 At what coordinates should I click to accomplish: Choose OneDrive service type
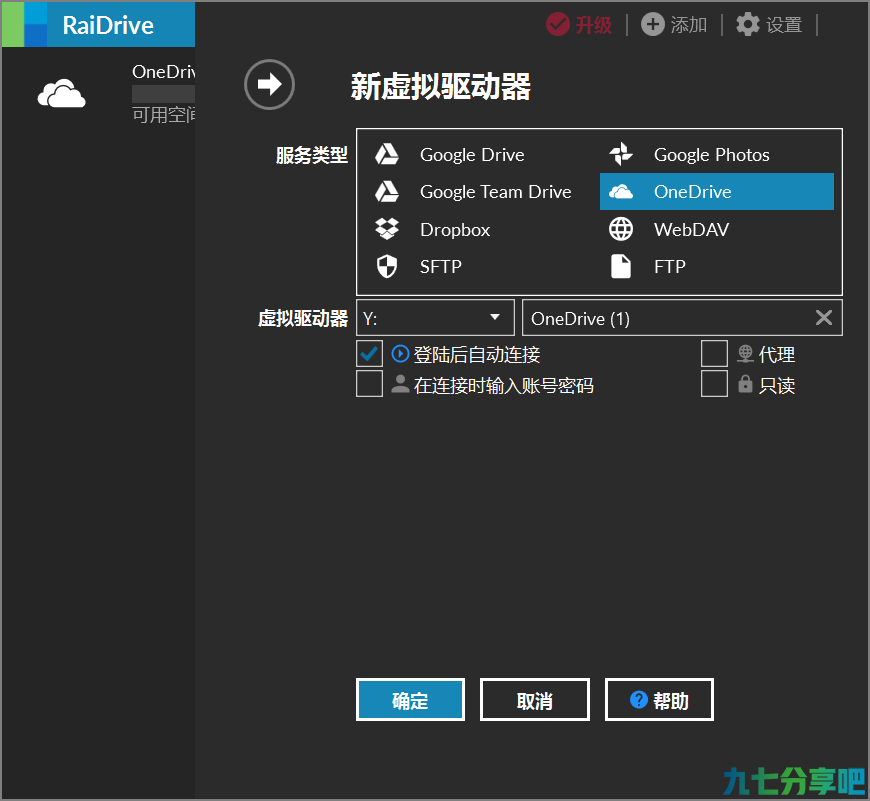point(716,192)
